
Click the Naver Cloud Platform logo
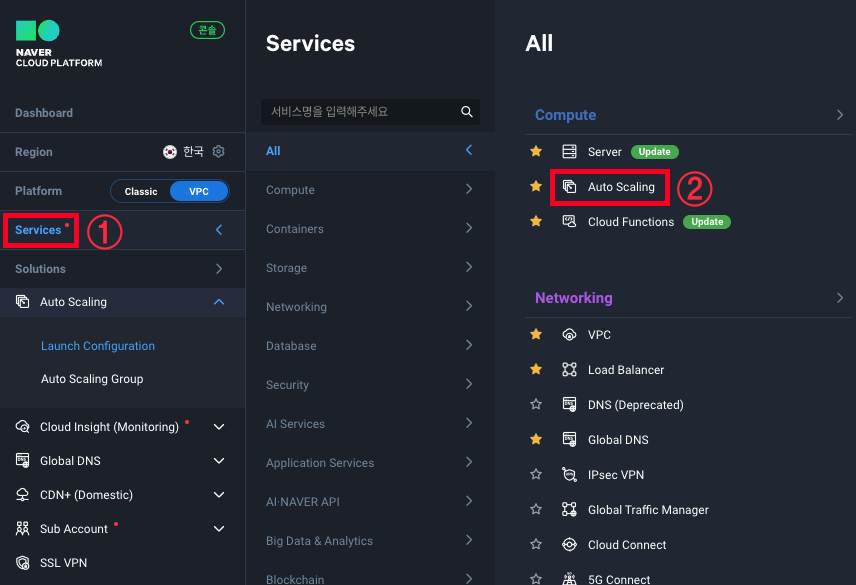pyautogui.click(x=58, y=44)
